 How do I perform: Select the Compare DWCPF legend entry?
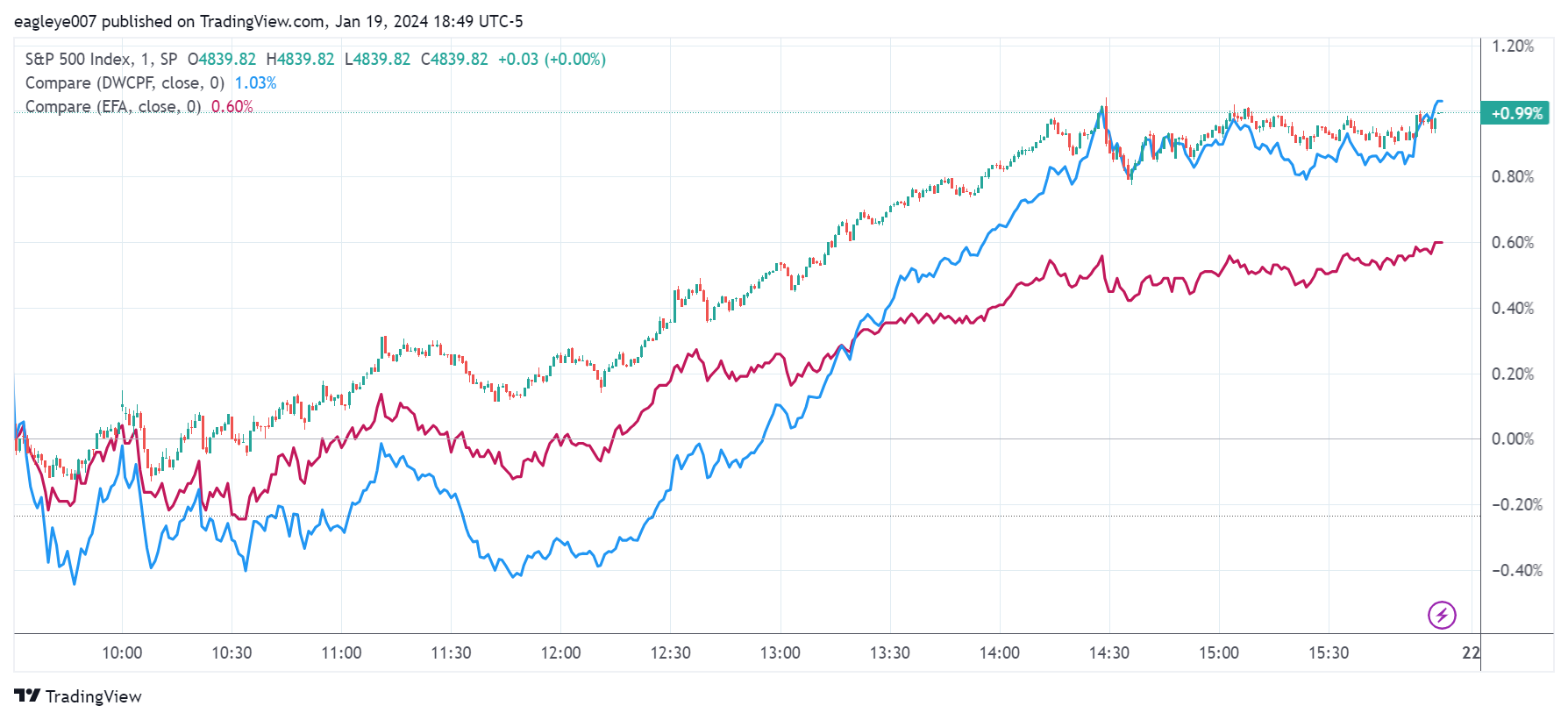[125, 83]
